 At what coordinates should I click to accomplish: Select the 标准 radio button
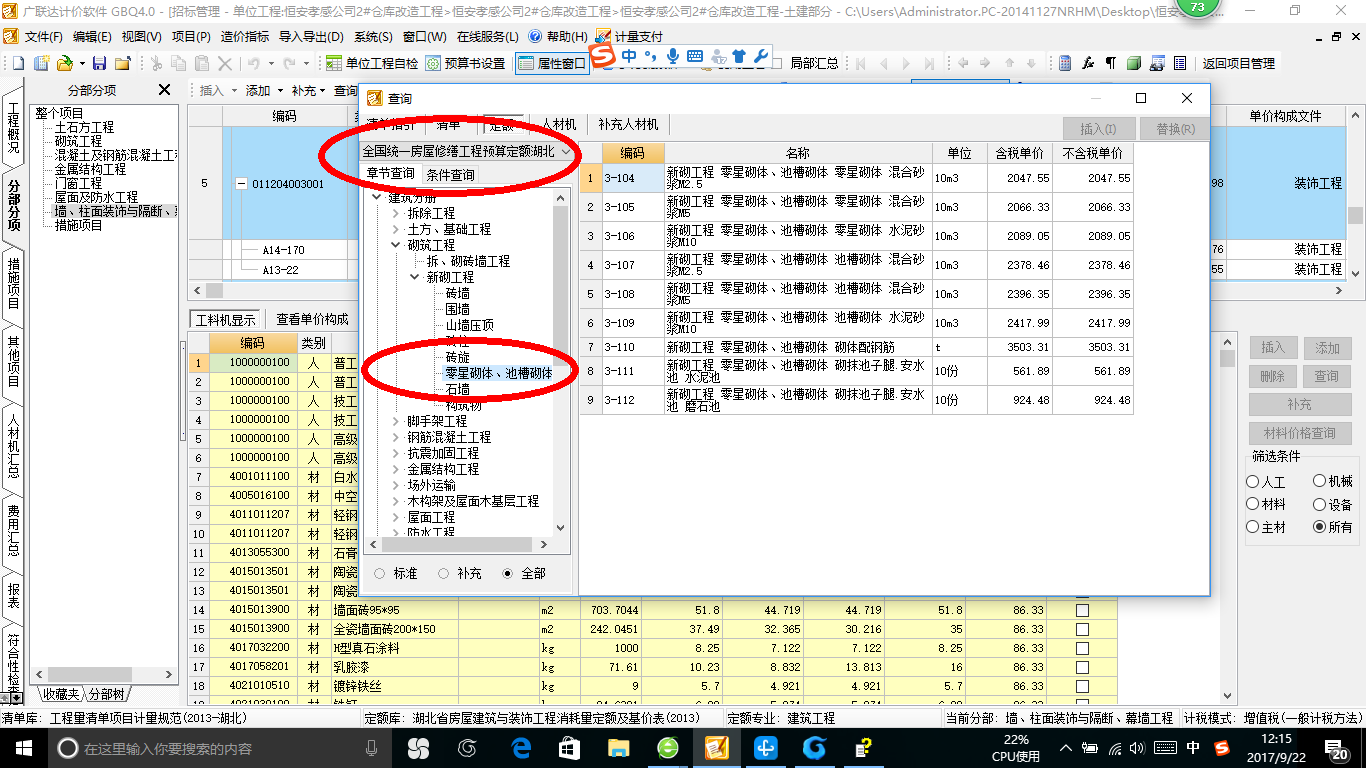[x=378, y=574]
